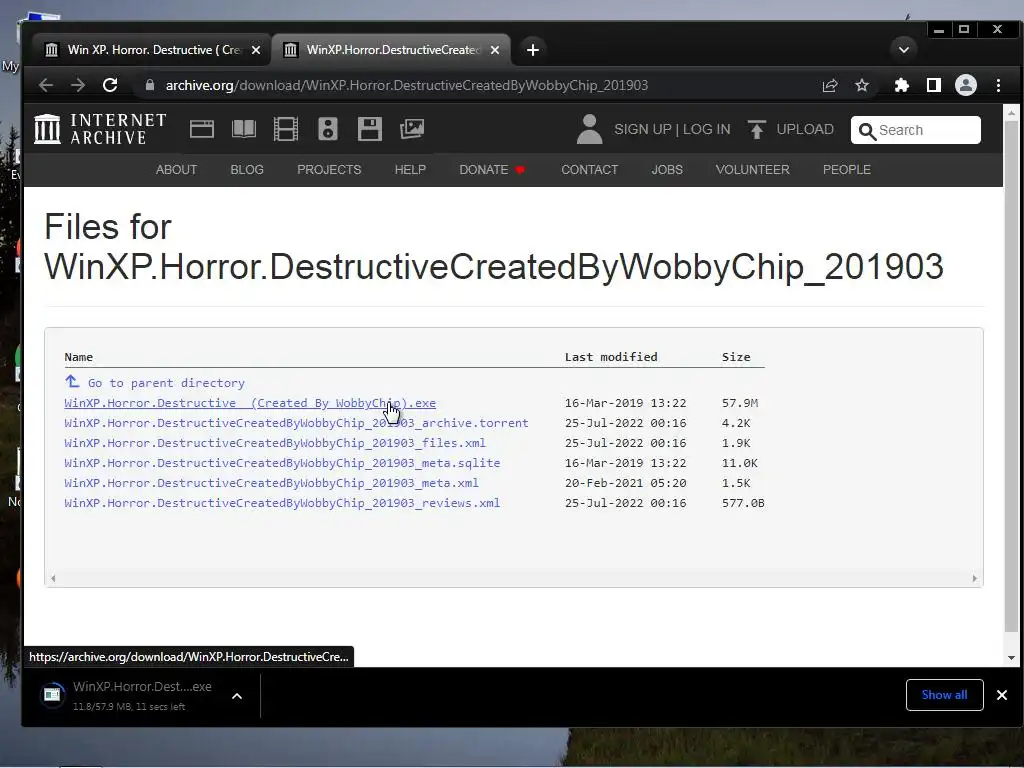Screen dimensions: 1024x768
Task: Open the Texts book icon
Action: pyautogui.click(x=244, y=129)
